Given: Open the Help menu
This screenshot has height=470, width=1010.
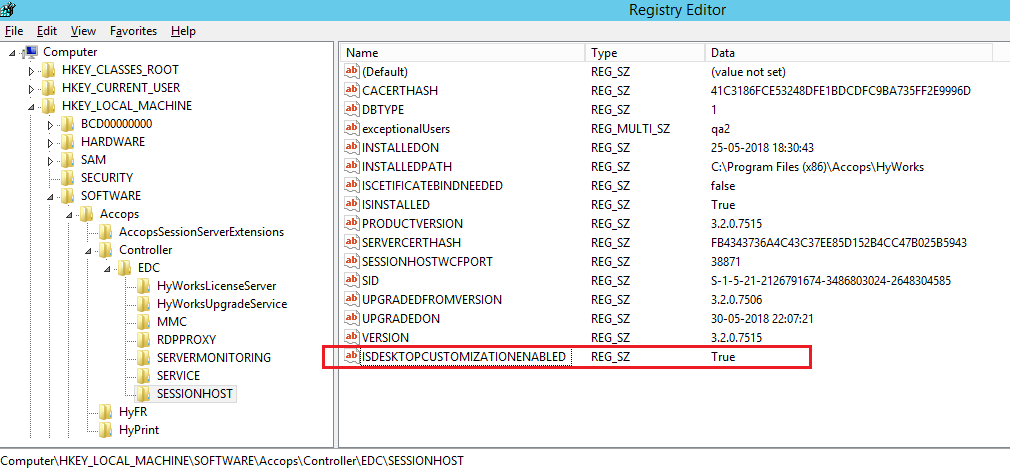Looking at the screenshot, I should 183,31.
